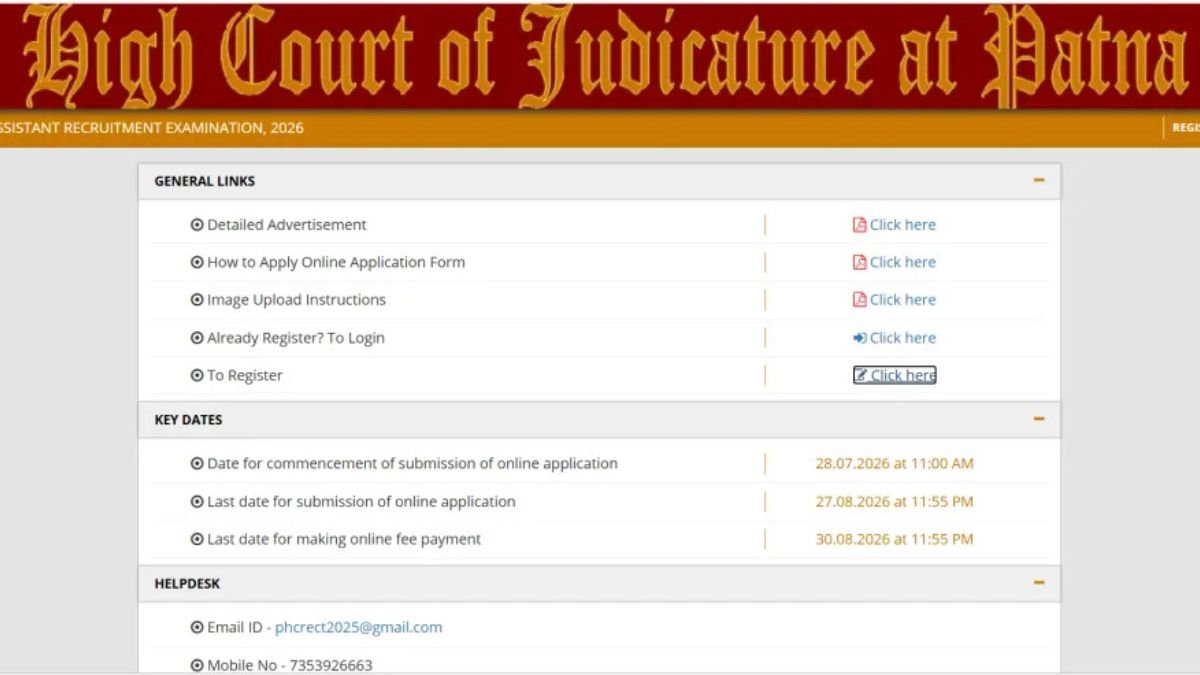Image resolution: width=1200 pixels, height=675 pixels.
Task: Click the GENERAL LINKS header title
Action: [204, 181]
